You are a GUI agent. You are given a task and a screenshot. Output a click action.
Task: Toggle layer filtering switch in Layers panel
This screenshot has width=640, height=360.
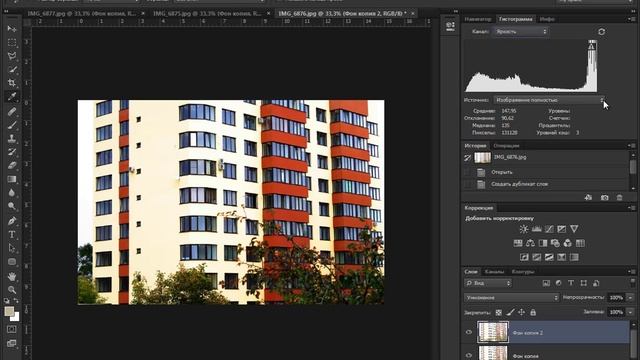pyautogui.click(x=633, y=282)
